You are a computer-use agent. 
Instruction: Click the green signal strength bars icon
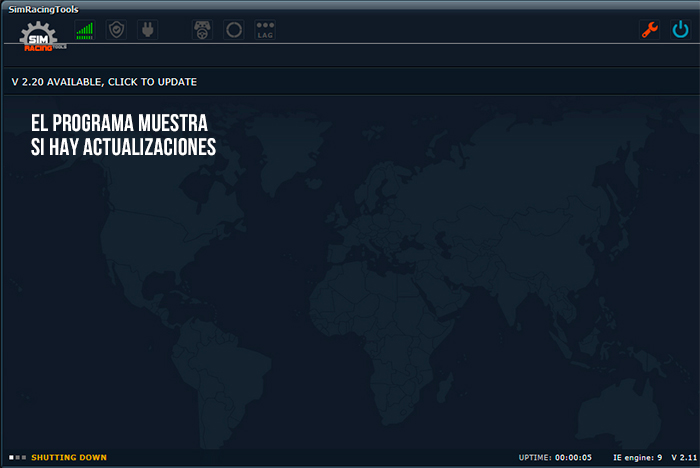pos(85,30)
